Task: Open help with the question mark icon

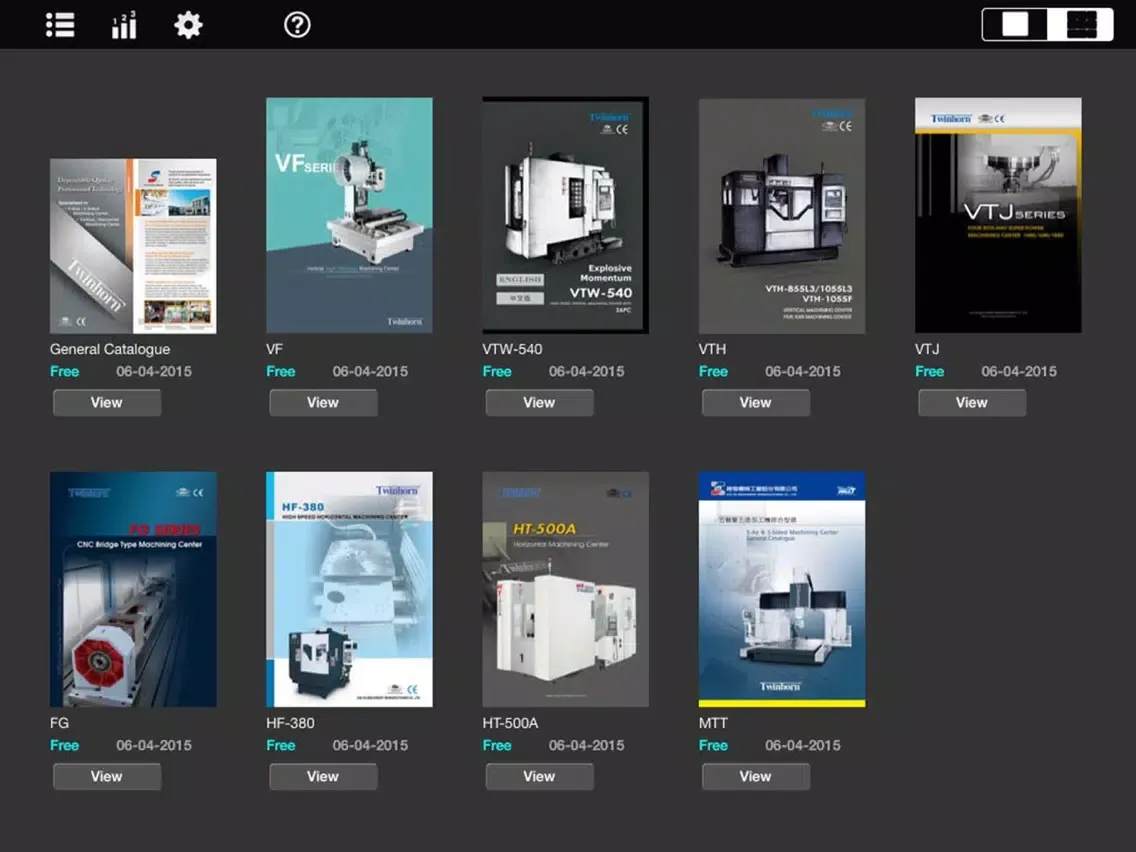Action: (x=297, y=25)
